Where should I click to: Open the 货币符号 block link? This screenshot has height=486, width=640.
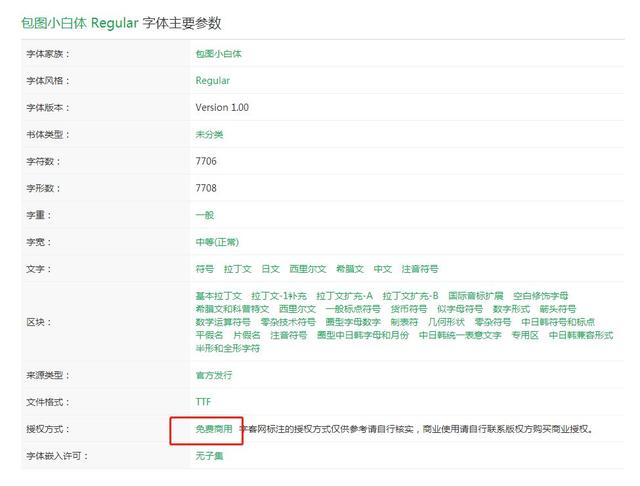[409, 309]
